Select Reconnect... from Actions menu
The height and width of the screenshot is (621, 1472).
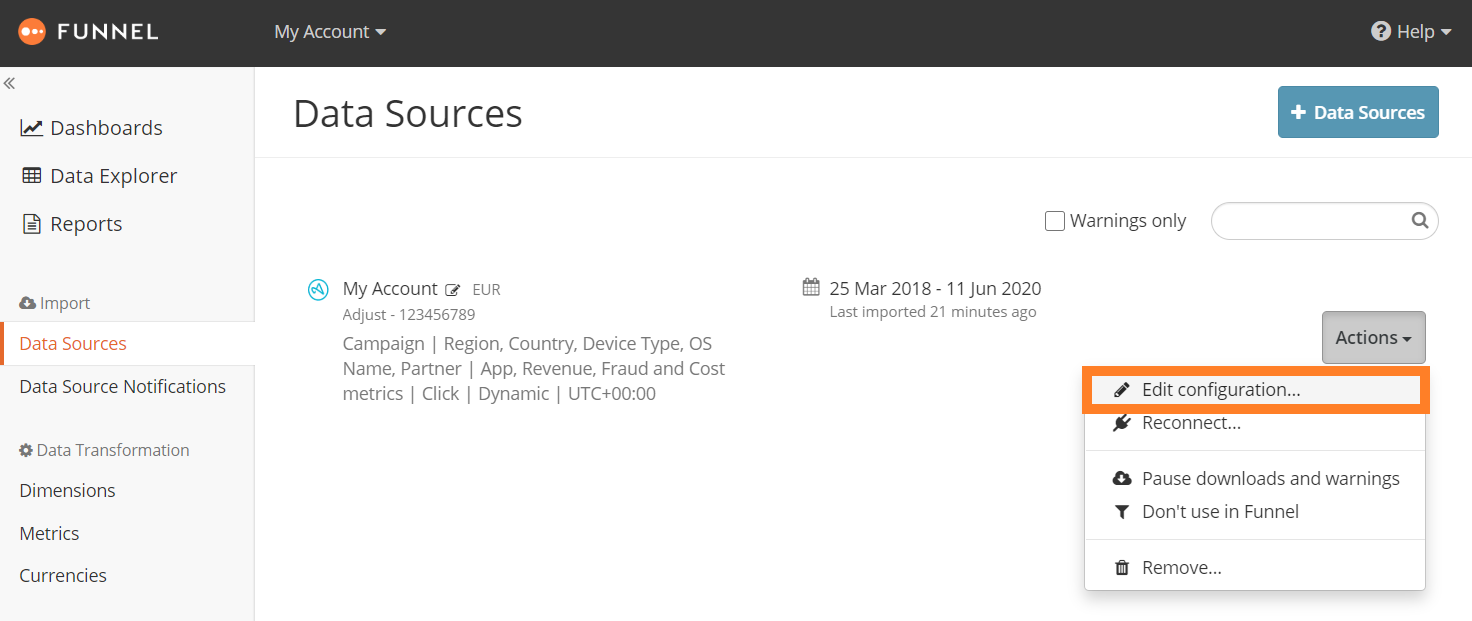1255,423
